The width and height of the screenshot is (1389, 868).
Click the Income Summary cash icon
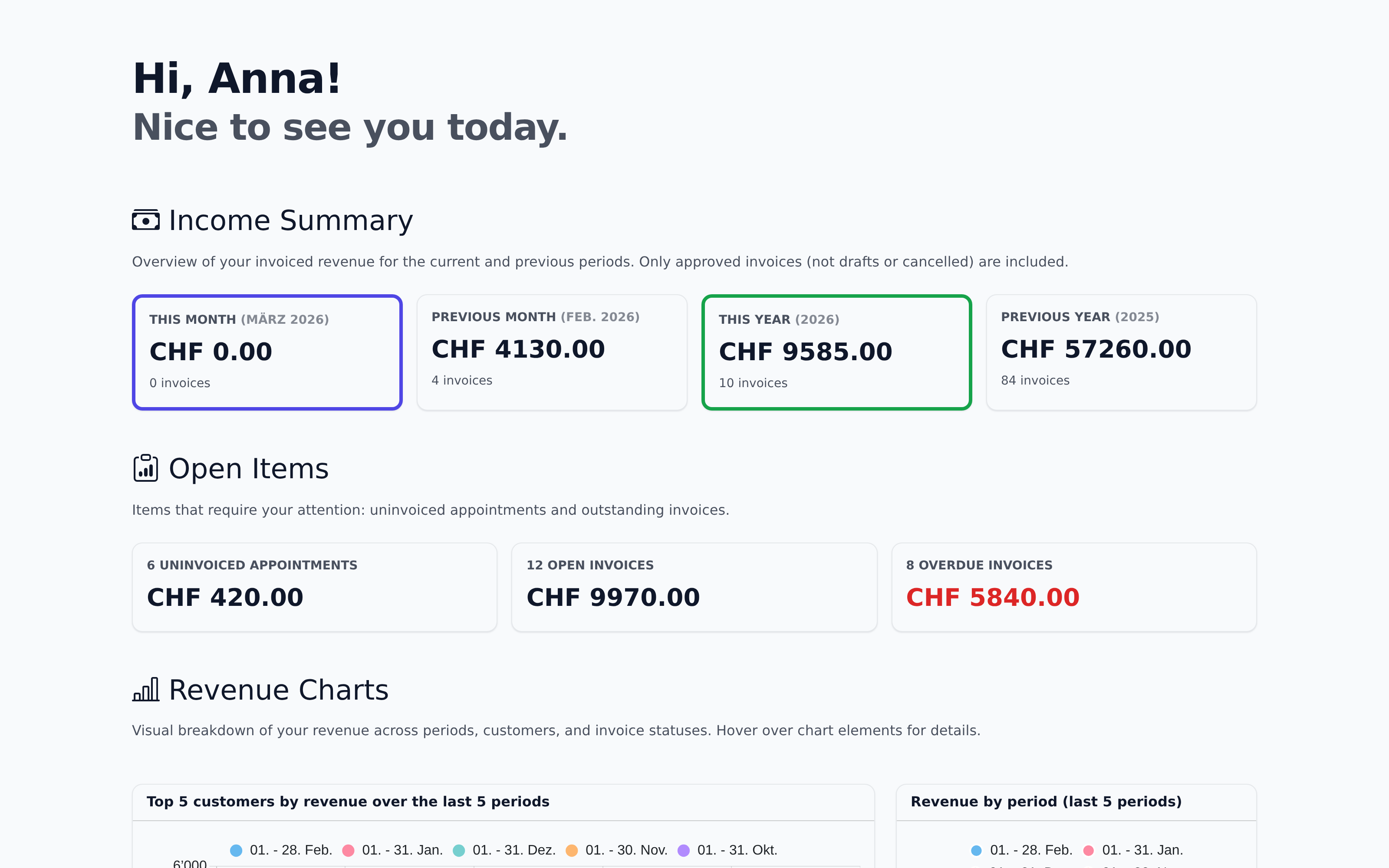tap(146, 220)
